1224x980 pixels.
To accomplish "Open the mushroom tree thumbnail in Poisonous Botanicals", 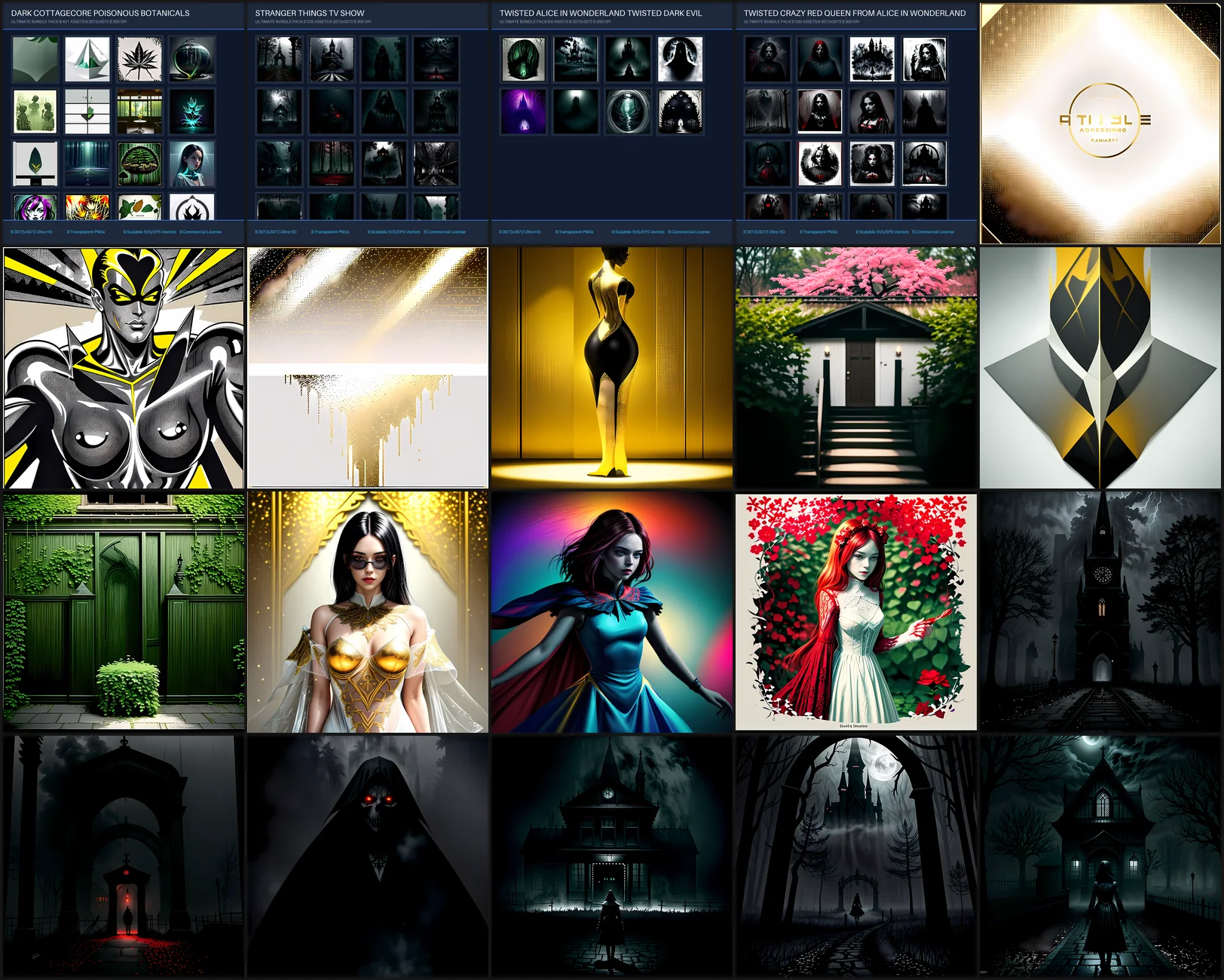I will coord(139,164).
